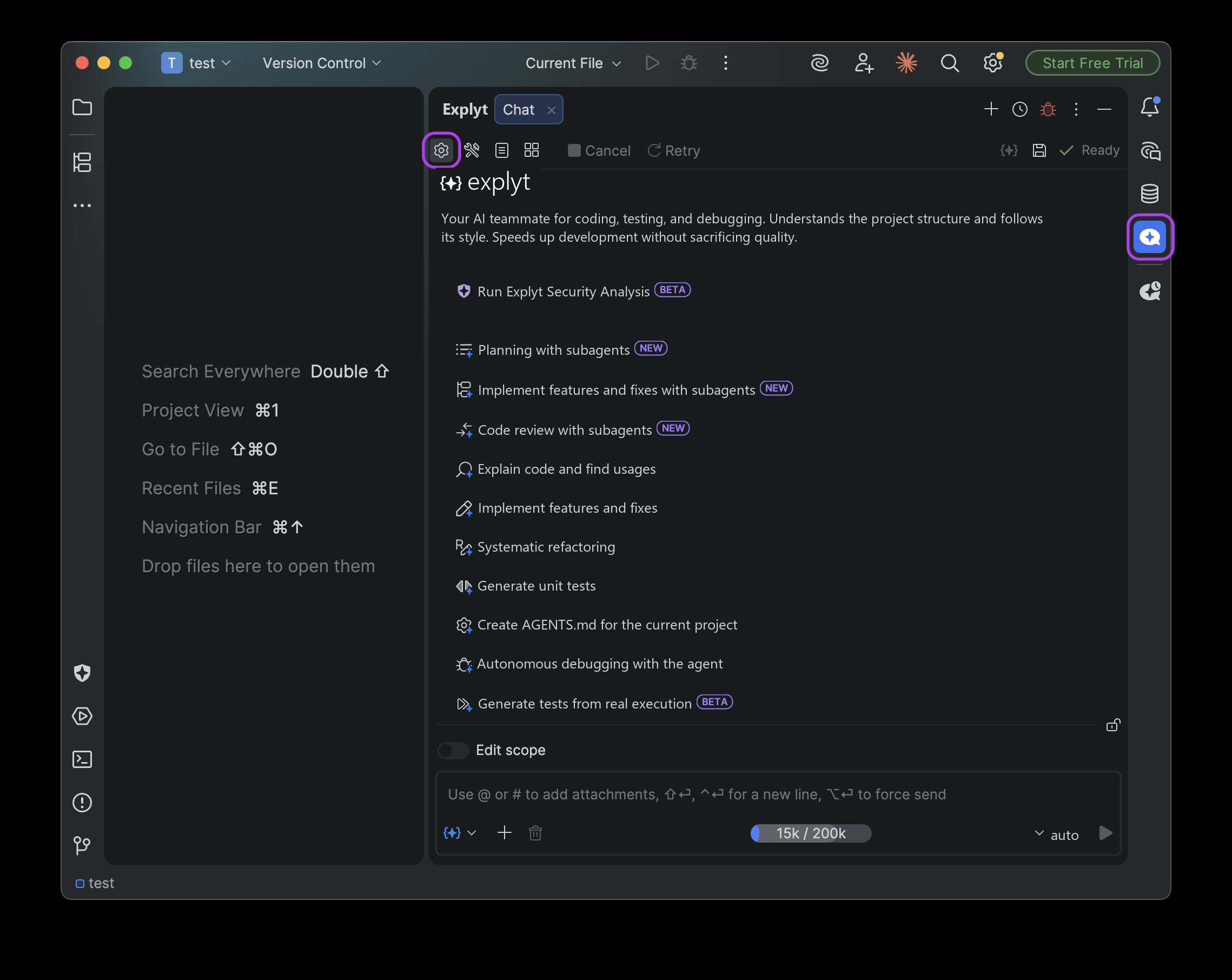This screenshot has width=1232, height=980.
Task: Open chat history clock icon
Action: pos(1019,109)
